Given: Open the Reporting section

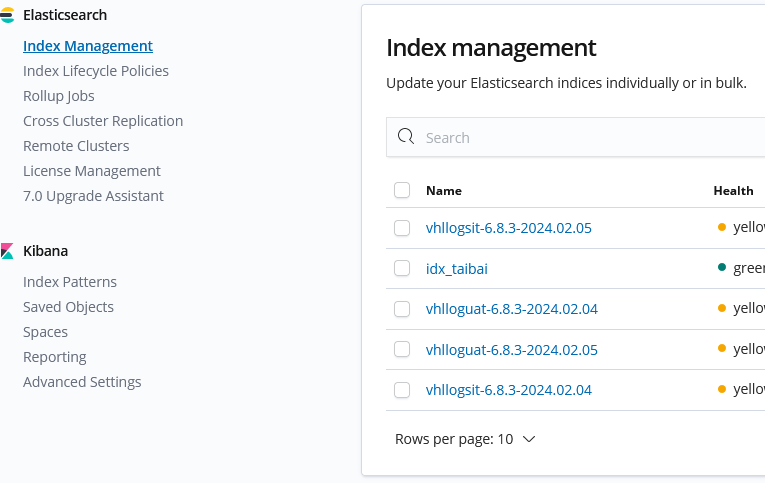Looking at the screenshot, I should pos(55,357).
